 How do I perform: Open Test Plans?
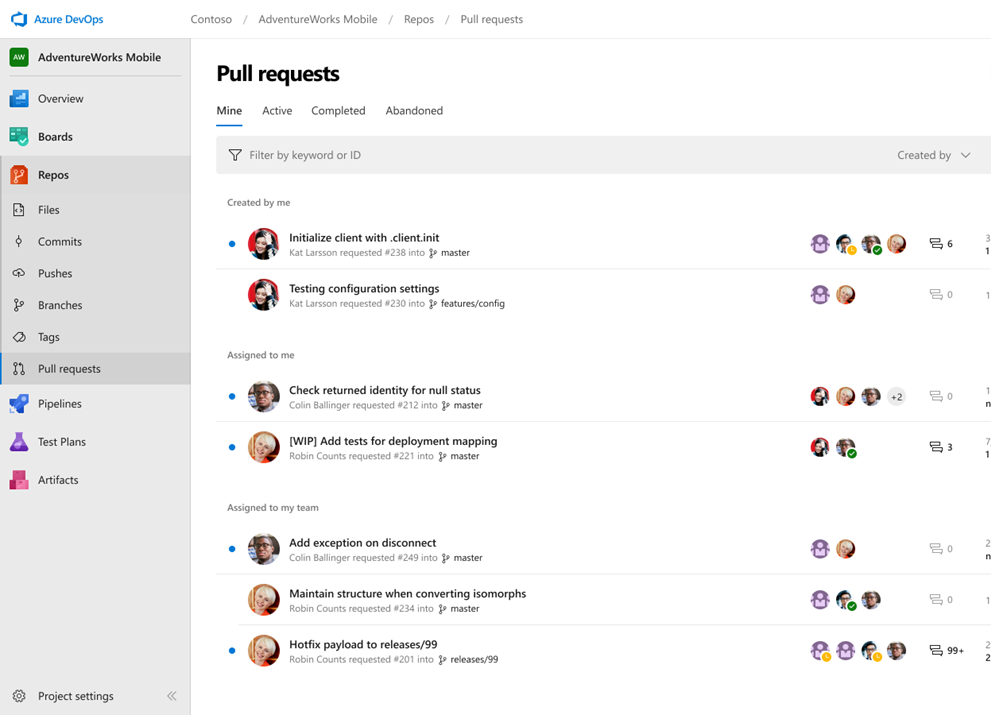click(x=61, y=441)
